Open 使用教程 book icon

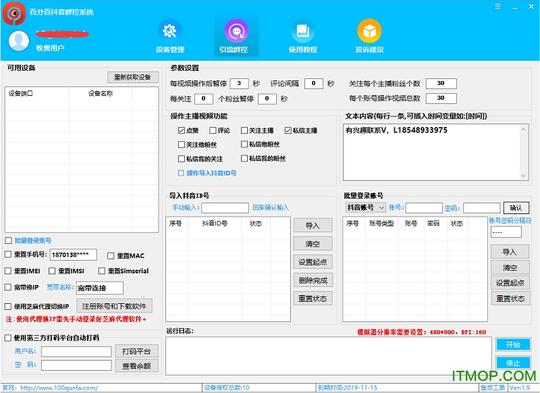click(x=303, y=31)
